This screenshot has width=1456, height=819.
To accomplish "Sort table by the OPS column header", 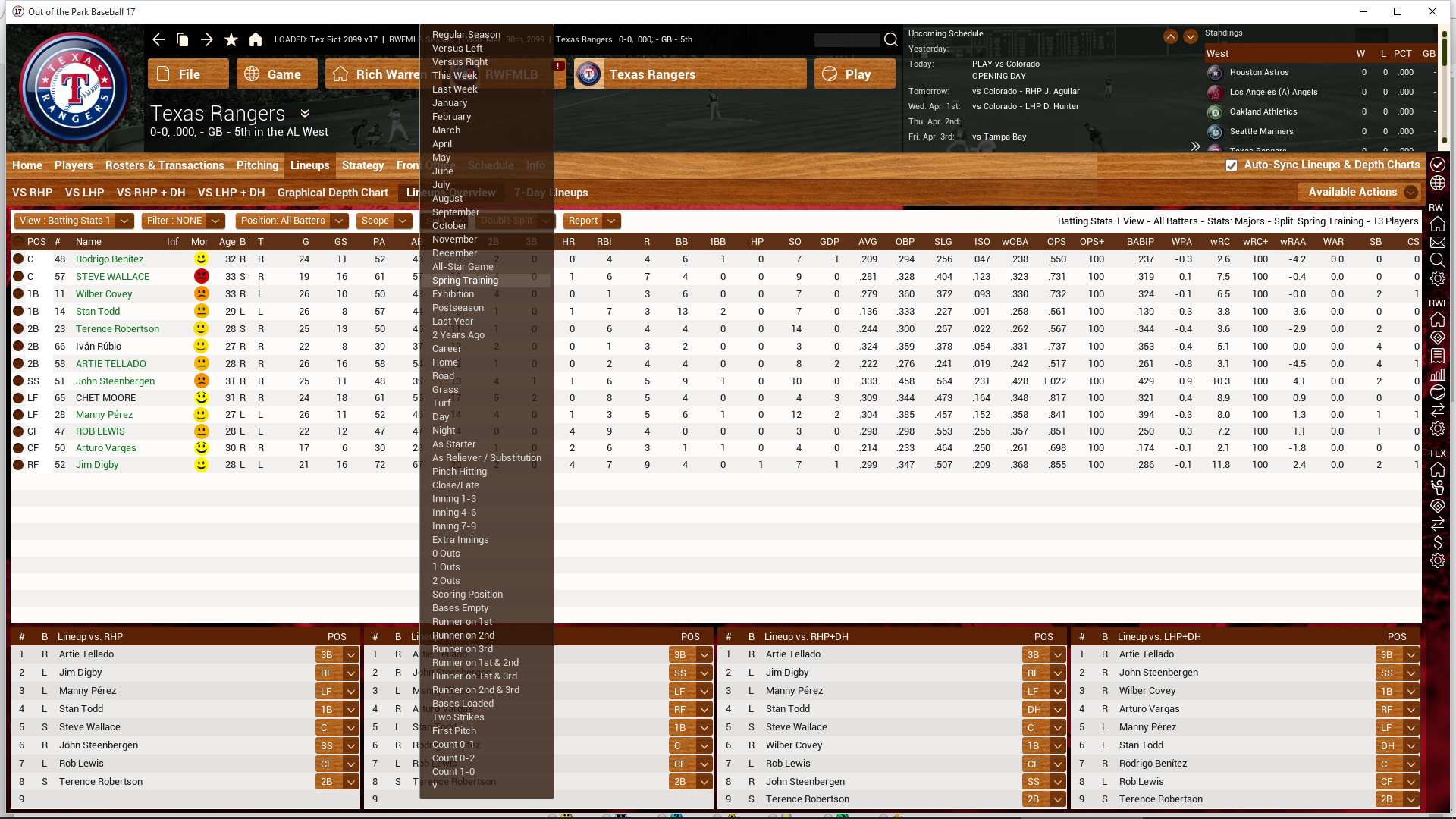I will 1056,241.
